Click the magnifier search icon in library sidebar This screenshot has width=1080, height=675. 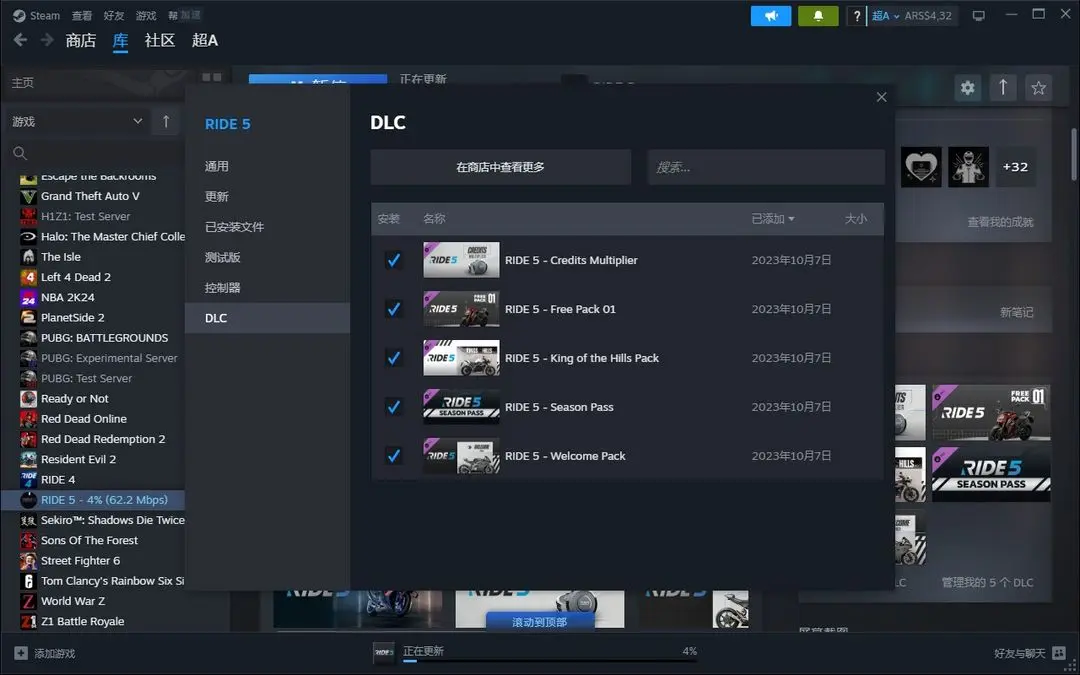[x=20, y=153]
